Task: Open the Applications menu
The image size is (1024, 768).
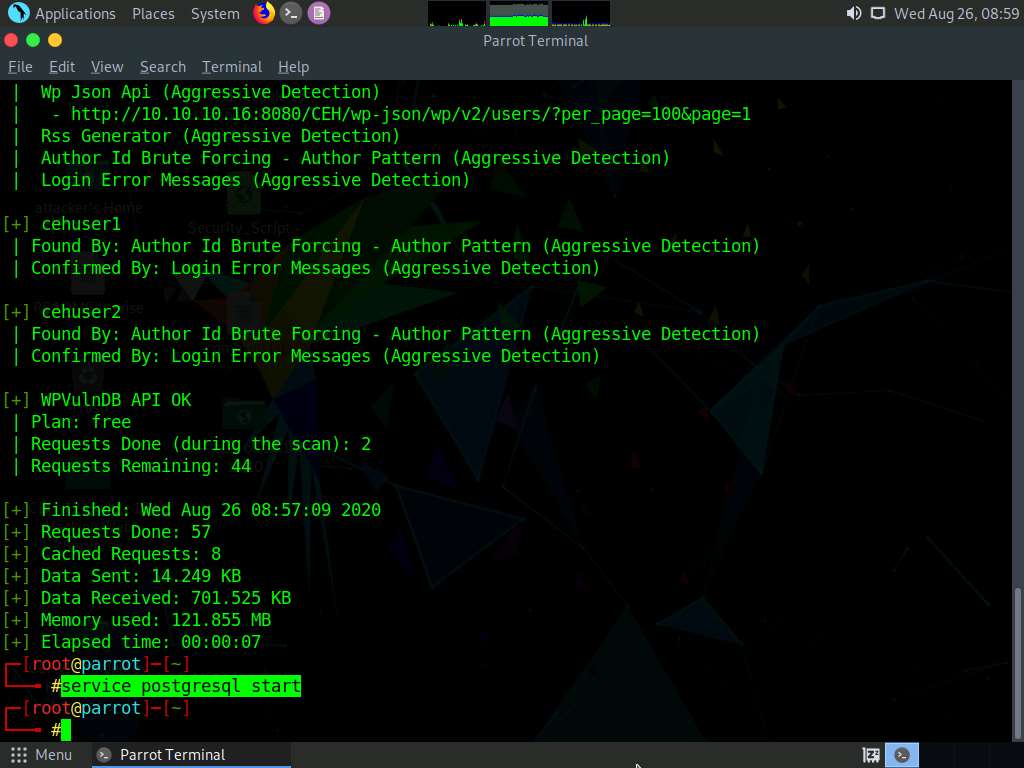Action: point(75,13)
